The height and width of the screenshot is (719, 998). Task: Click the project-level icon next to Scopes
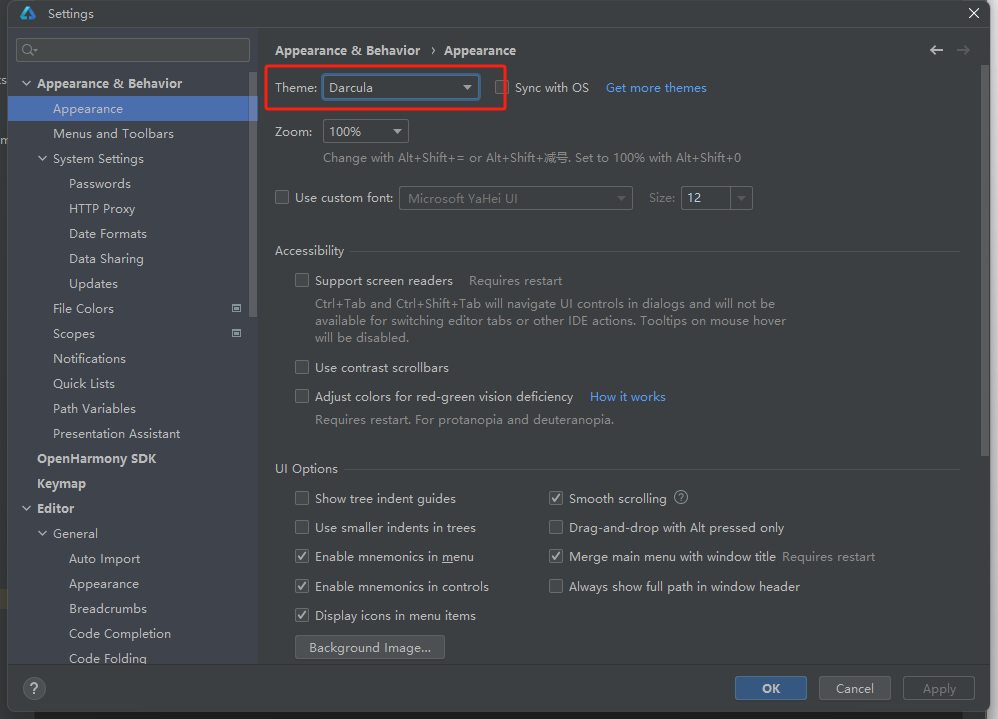point(237,333)
